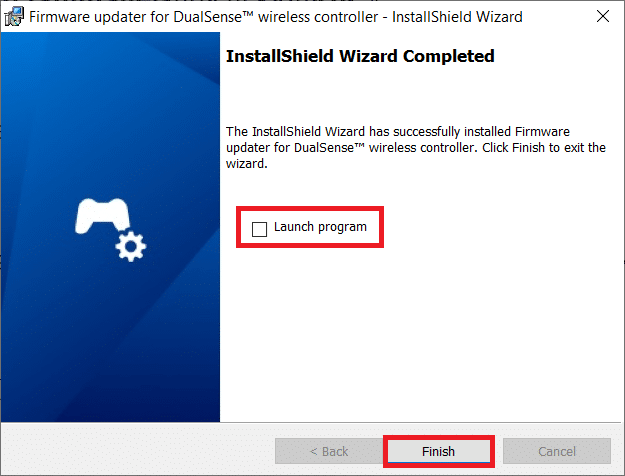Finish the installation wizard
Viewport: 625px width, 476px height.
[x=438, y=451]
